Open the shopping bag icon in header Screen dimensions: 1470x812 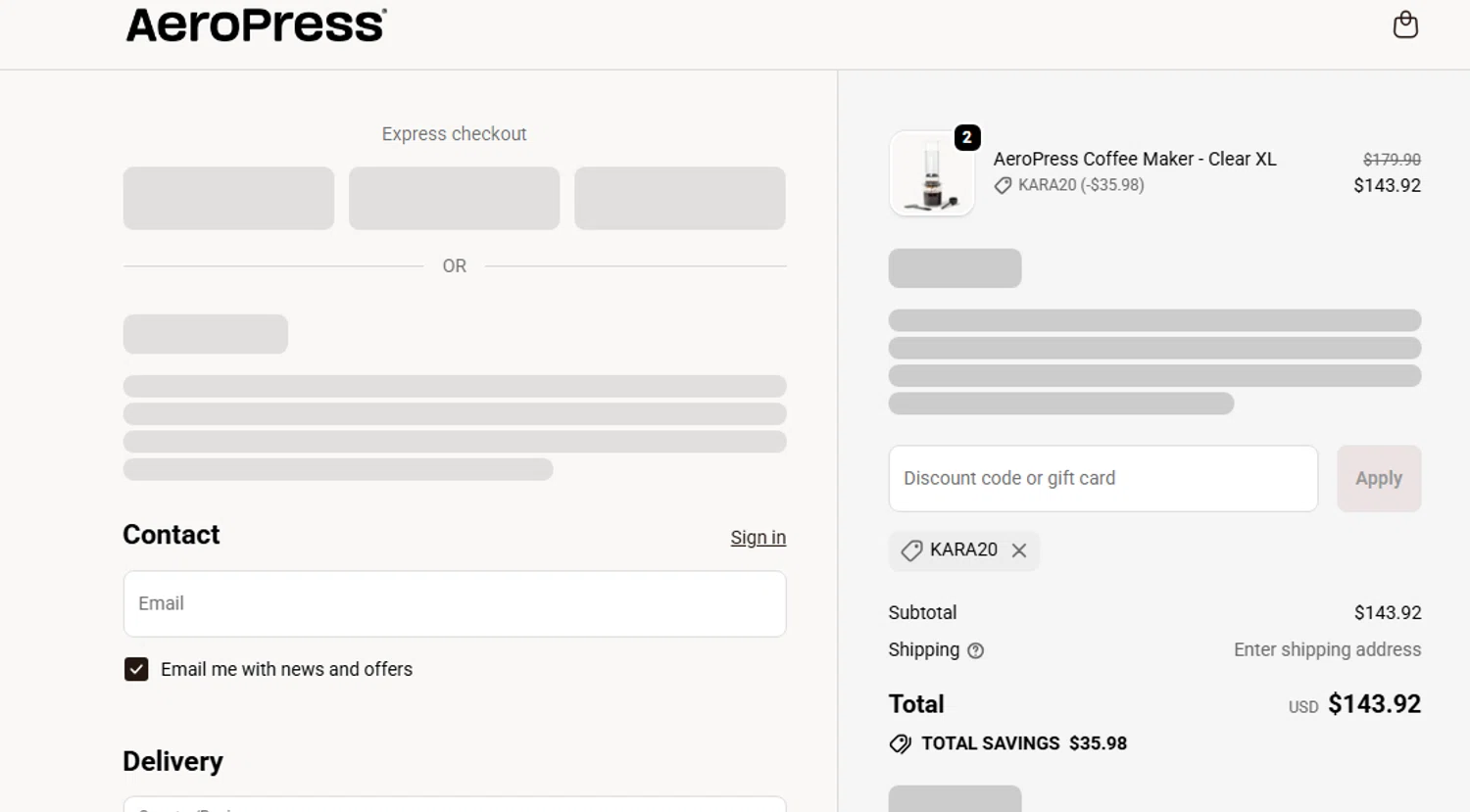pyautogui.click(x=1405, y=24)
